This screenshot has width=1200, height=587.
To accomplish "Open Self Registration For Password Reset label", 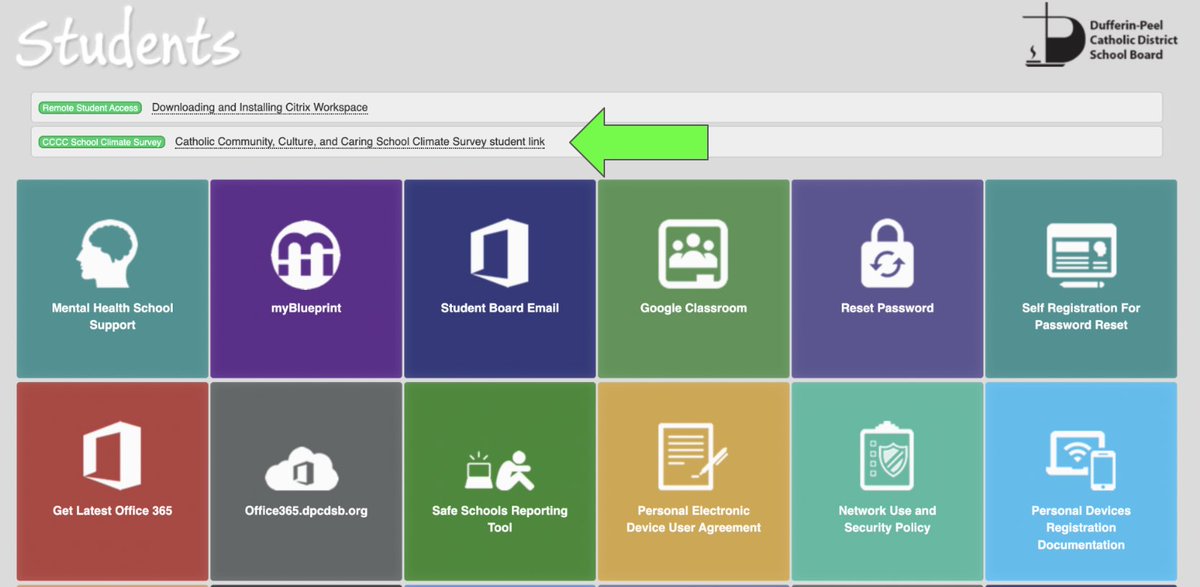I will 1081,316.
